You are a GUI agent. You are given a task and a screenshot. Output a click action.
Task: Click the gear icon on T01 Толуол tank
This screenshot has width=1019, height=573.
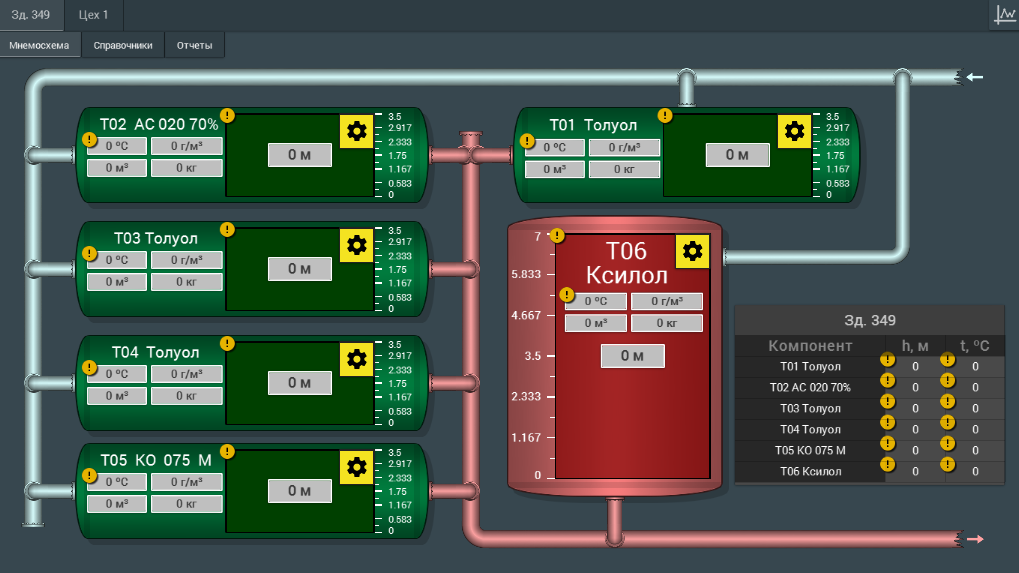[x=794, y=132]
